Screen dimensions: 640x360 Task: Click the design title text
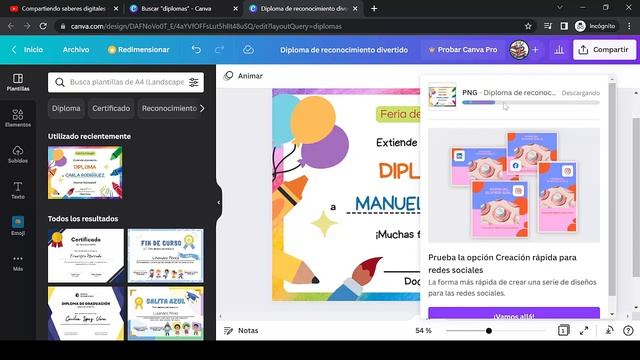pyautogui.click(x=344, y=50)
